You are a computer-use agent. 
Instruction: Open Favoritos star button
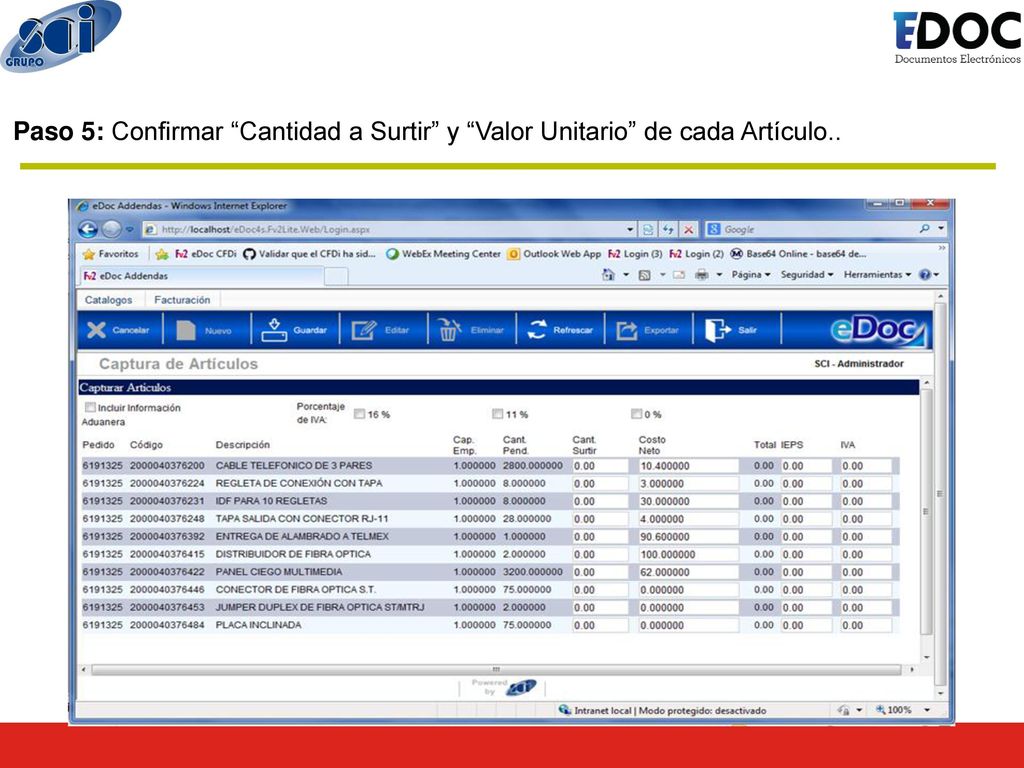click(111, 254)
